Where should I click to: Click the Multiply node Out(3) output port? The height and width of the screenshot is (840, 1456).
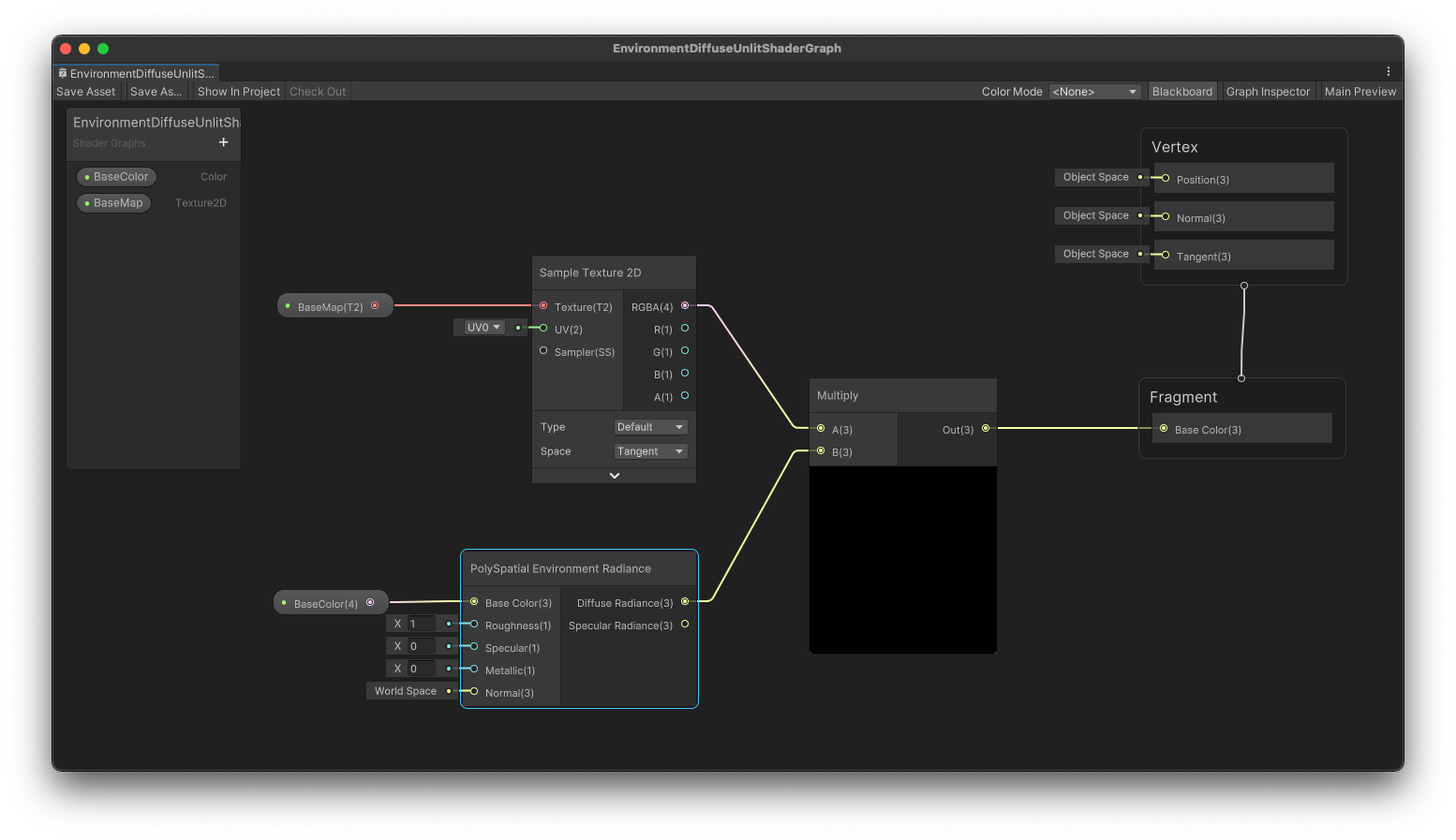click(986, 428)
